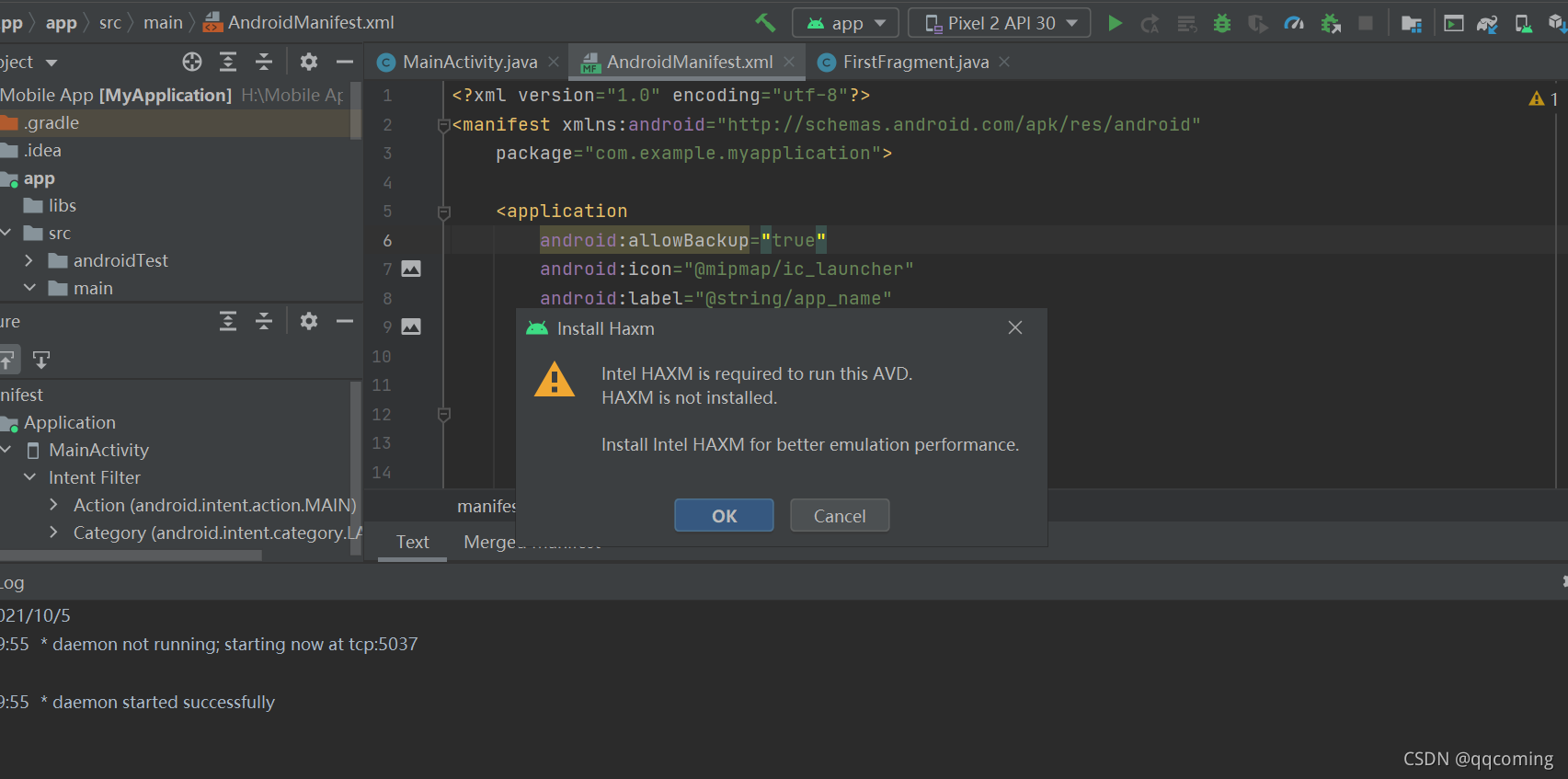Close the Install Haxm dialog with X
The image size is (1568, 779).
1015,327
